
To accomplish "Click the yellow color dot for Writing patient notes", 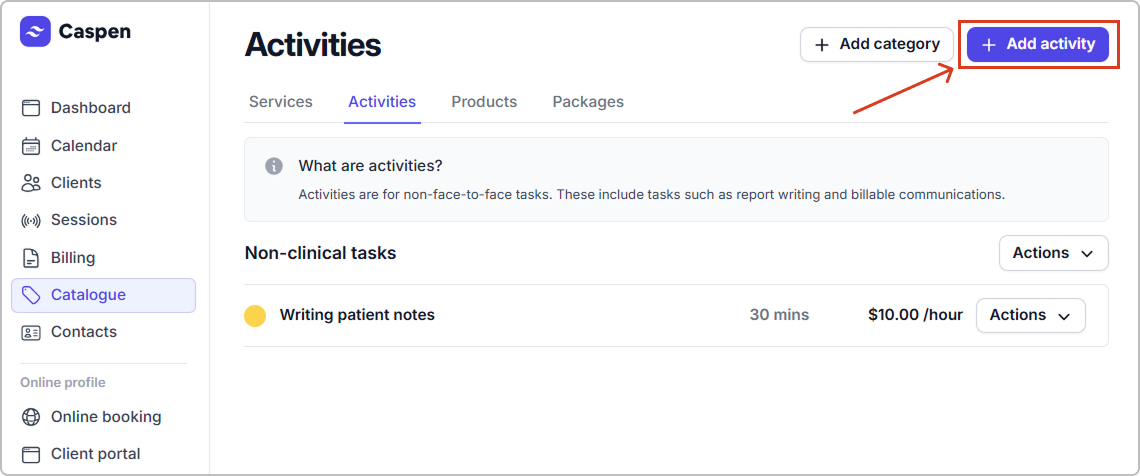I will pyautogui.click(x=255, y=316).
